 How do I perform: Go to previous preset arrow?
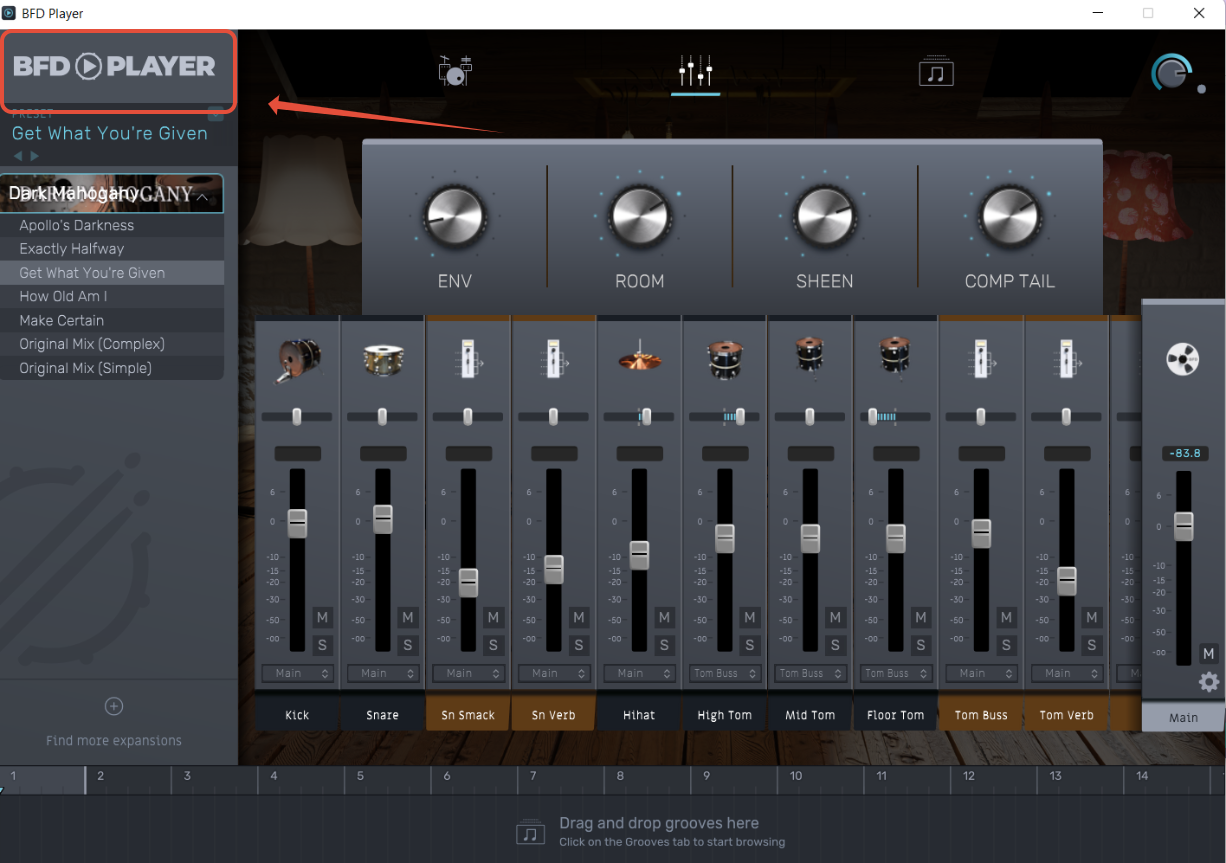tap(17, 156)
